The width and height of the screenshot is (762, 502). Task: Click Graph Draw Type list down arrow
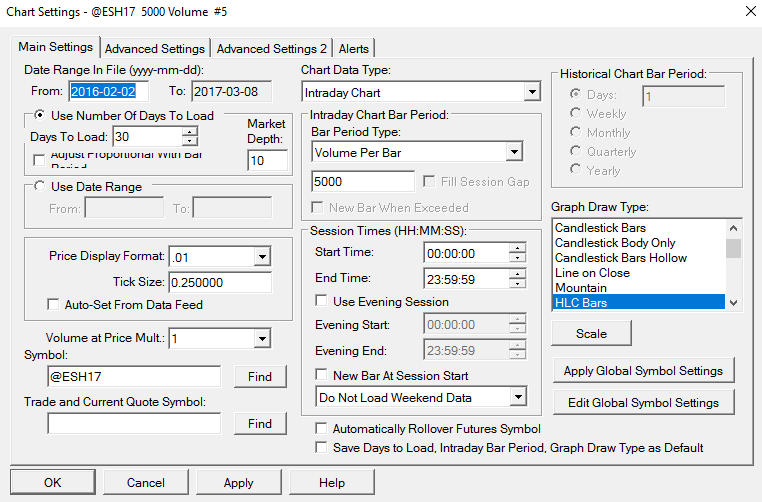(734, 302)
